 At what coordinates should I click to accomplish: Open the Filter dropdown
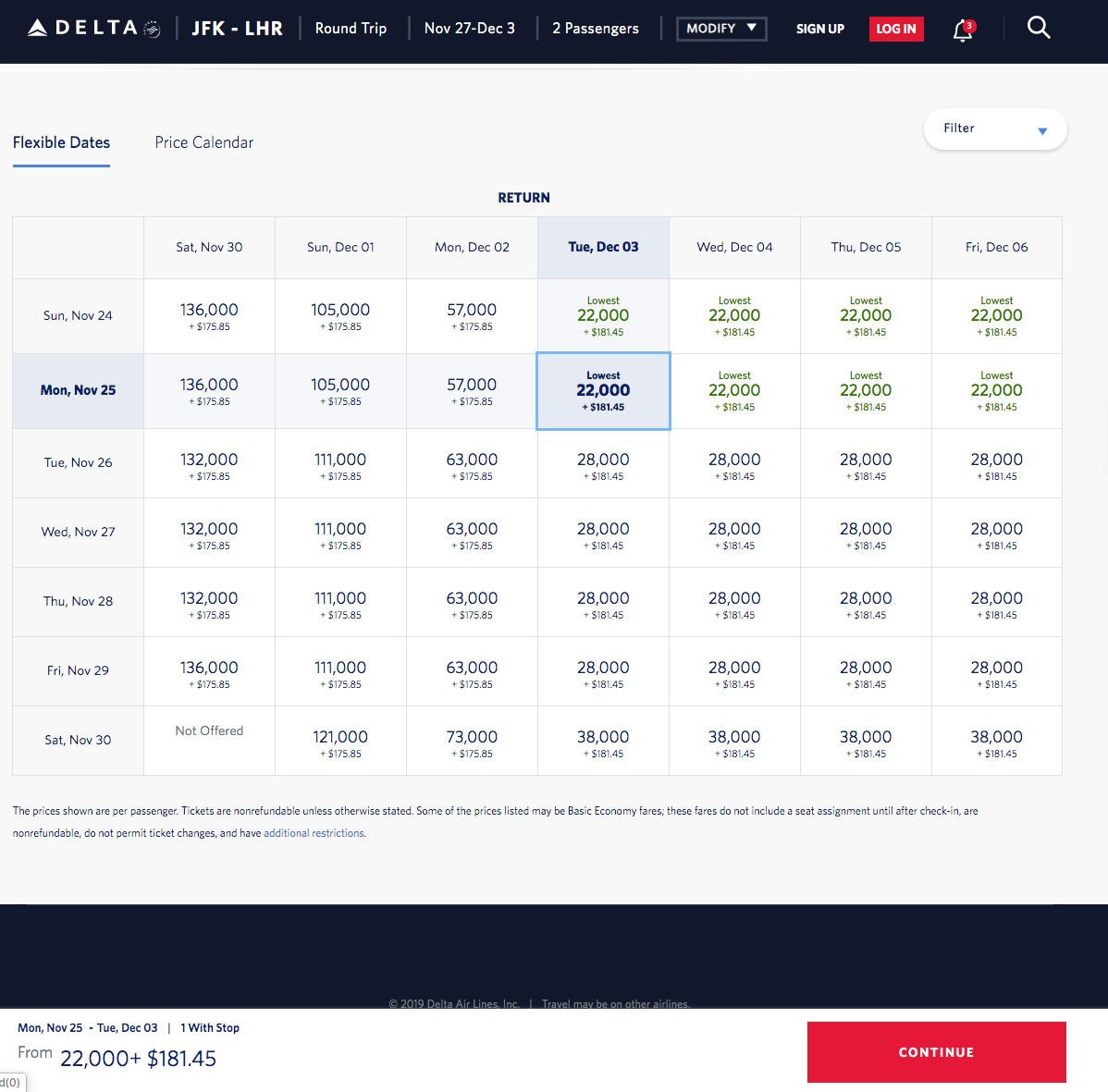[x=995, y=129]
